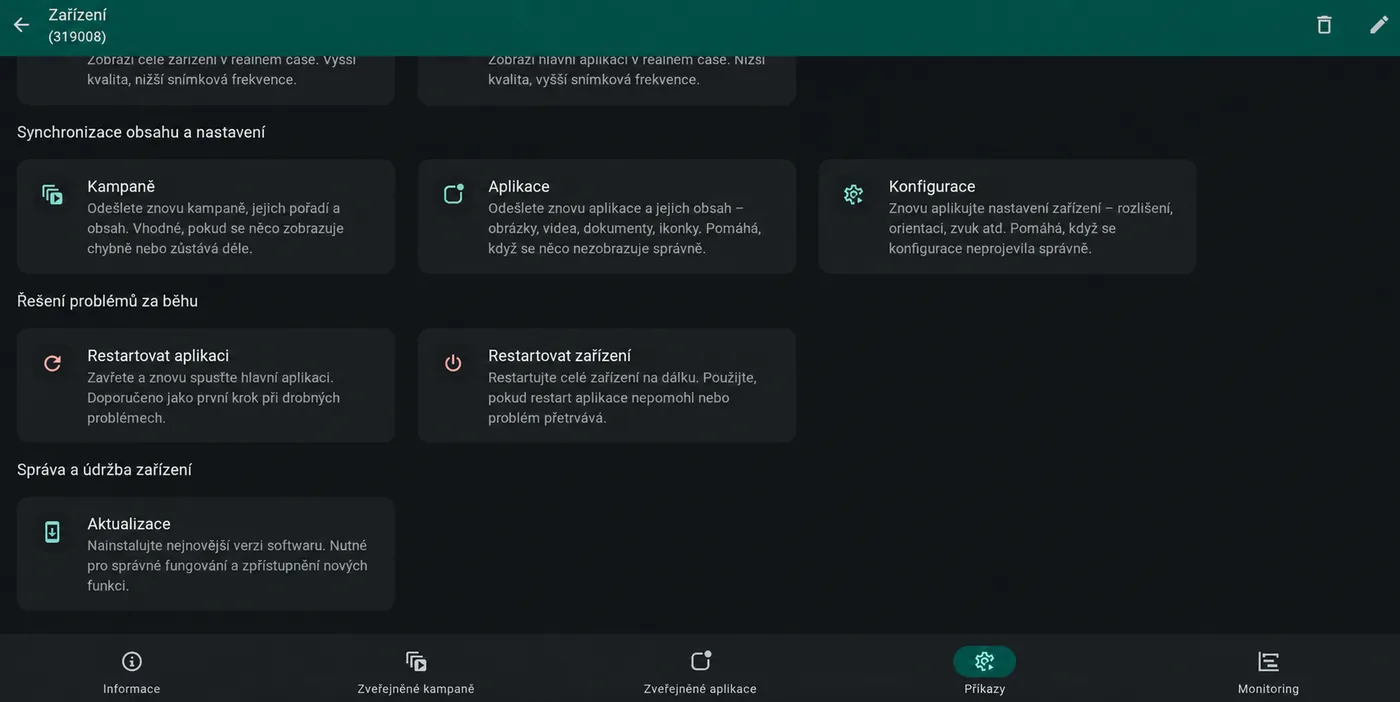The width and height of the screenshot is (1400, 702).
Task: Click the device ID (319008)
Action: click(x=77, y=37)
